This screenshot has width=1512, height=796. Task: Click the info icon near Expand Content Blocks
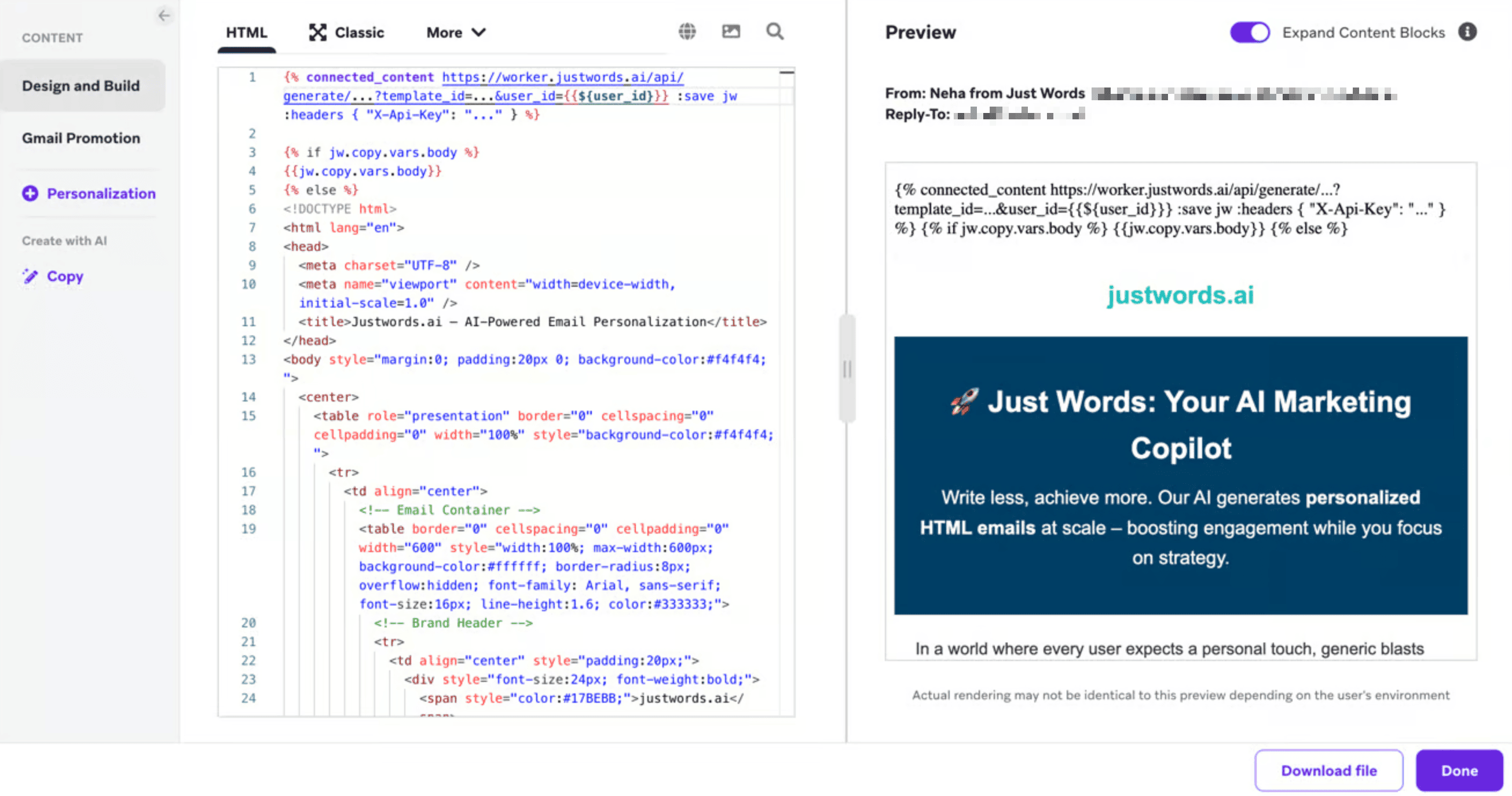pos(1467,32)
